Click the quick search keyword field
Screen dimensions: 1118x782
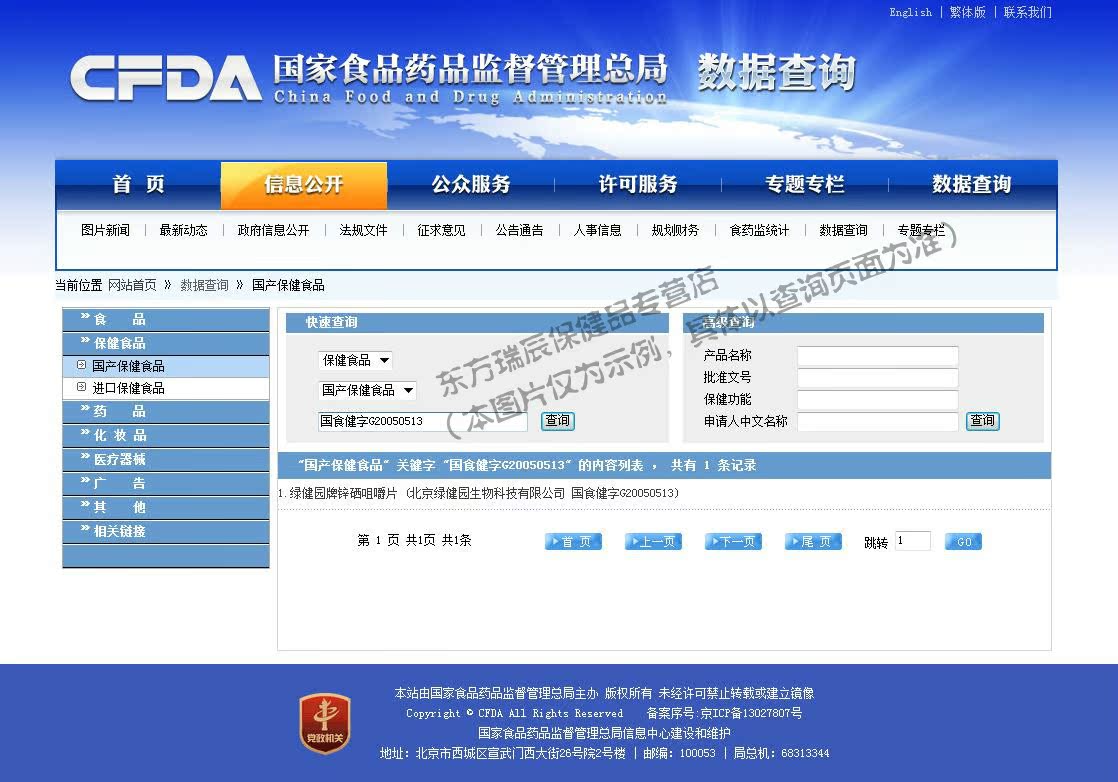(x=422, y=421)
